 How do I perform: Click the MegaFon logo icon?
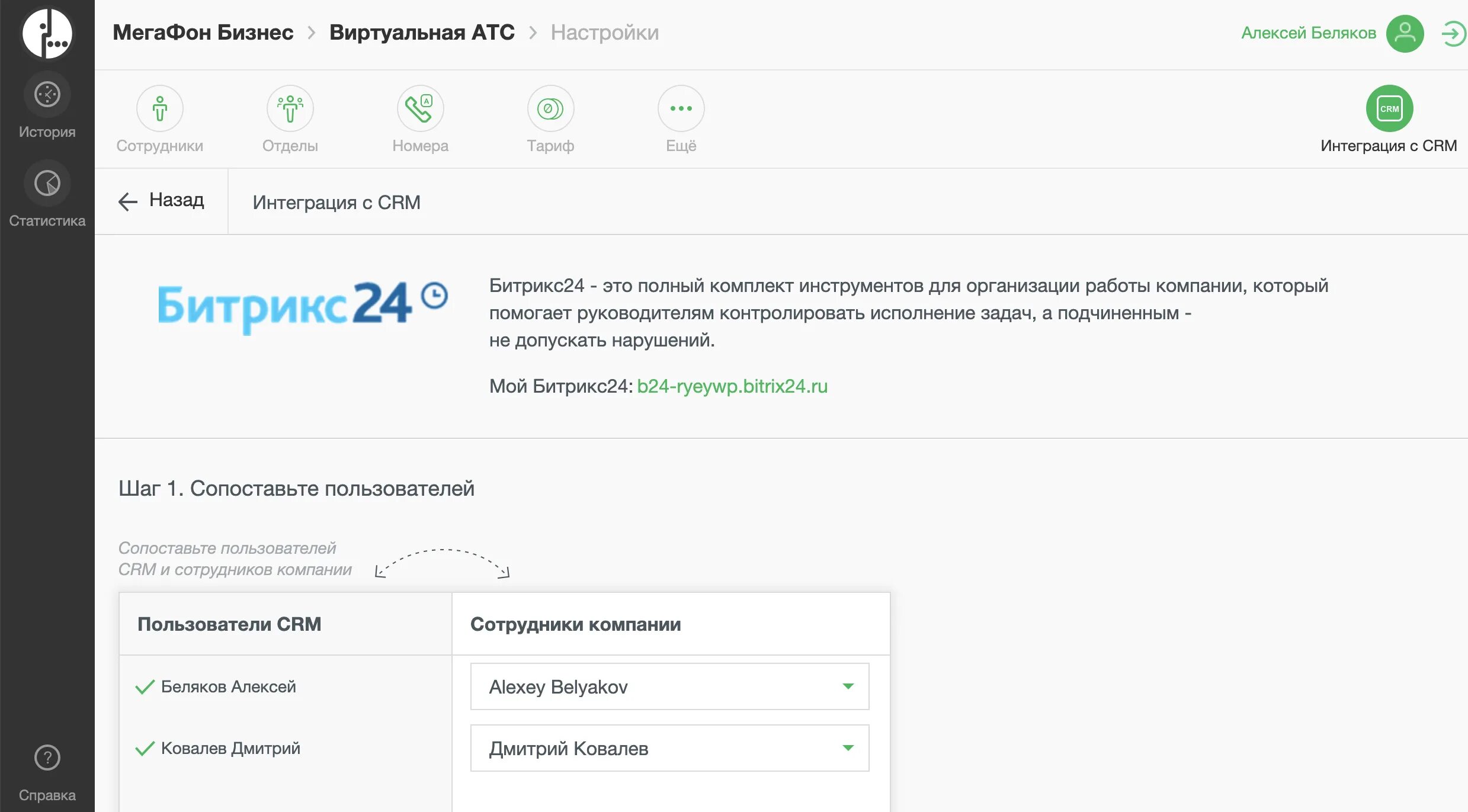pyautogui.click(x=47, y=34)
